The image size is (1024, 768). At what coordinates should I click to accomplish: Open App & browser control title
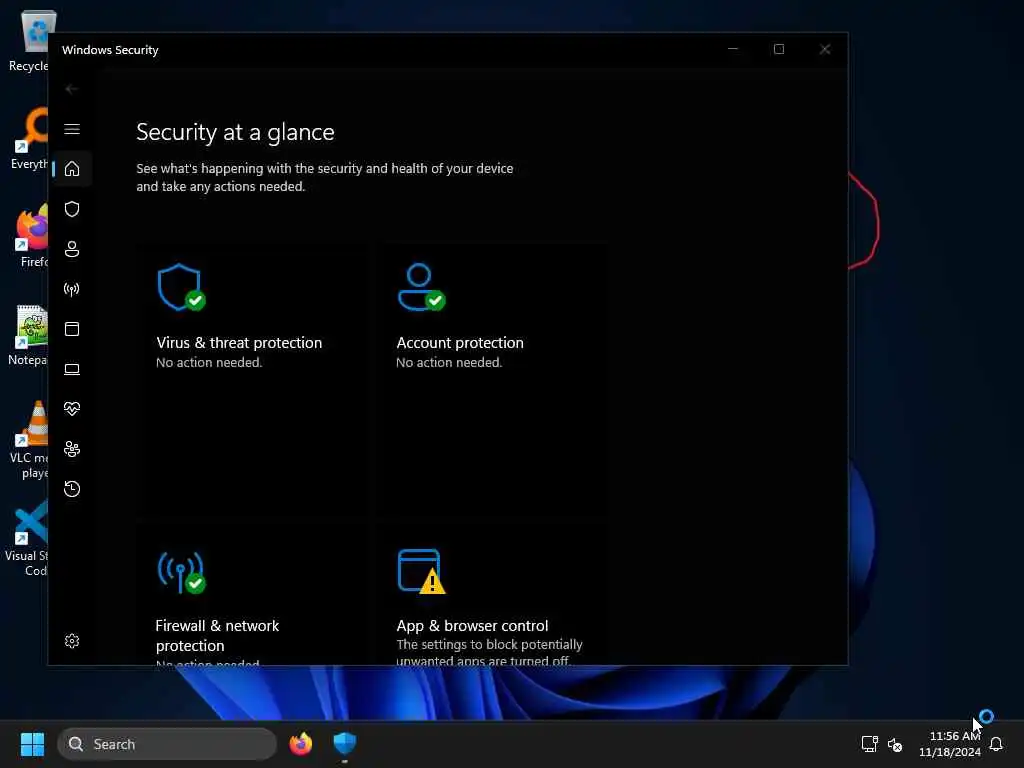[x=472, y=626]
